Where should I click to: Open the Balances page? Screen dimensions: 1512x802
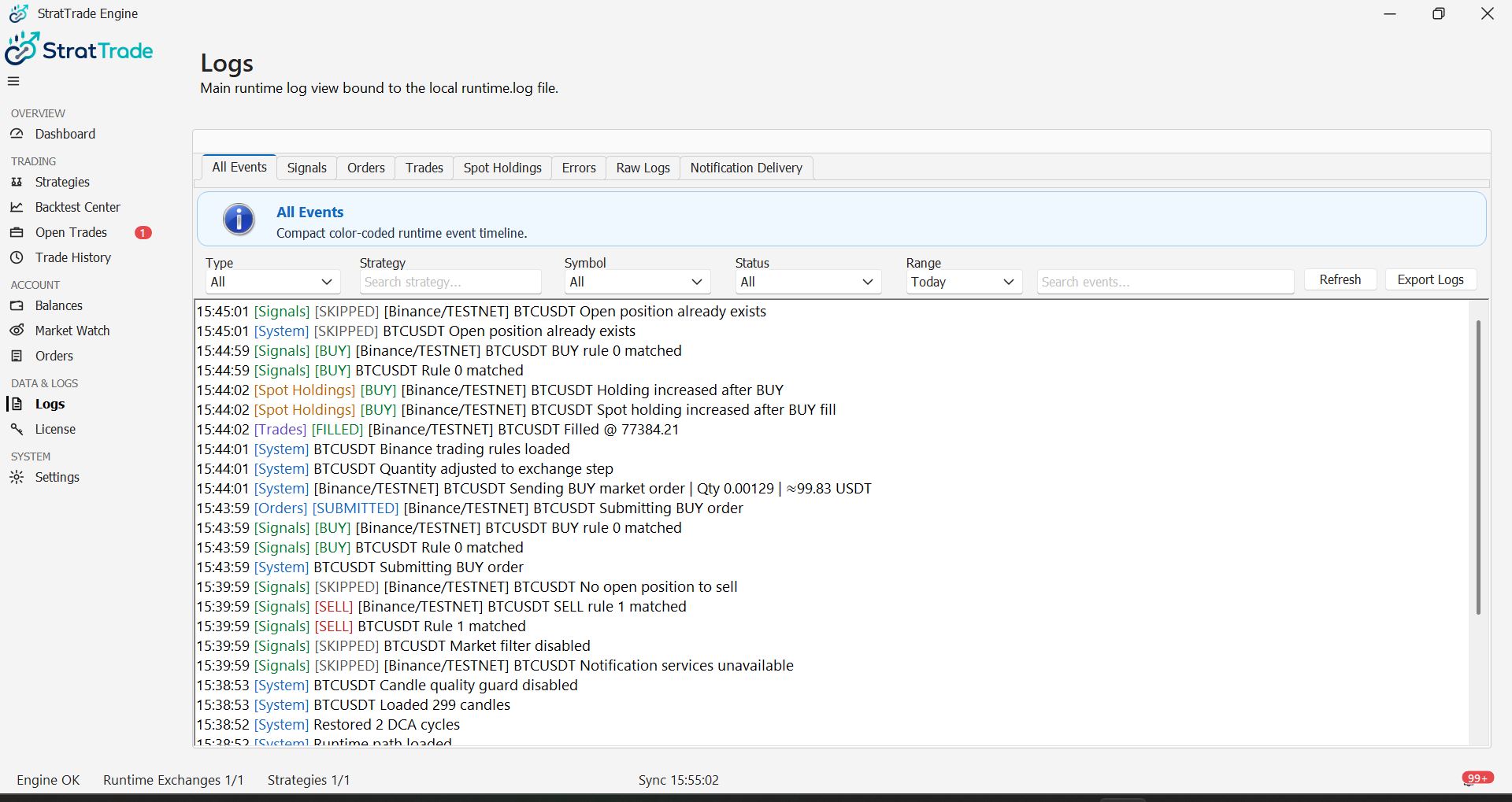pyautogui.click(x=59, y=305)
